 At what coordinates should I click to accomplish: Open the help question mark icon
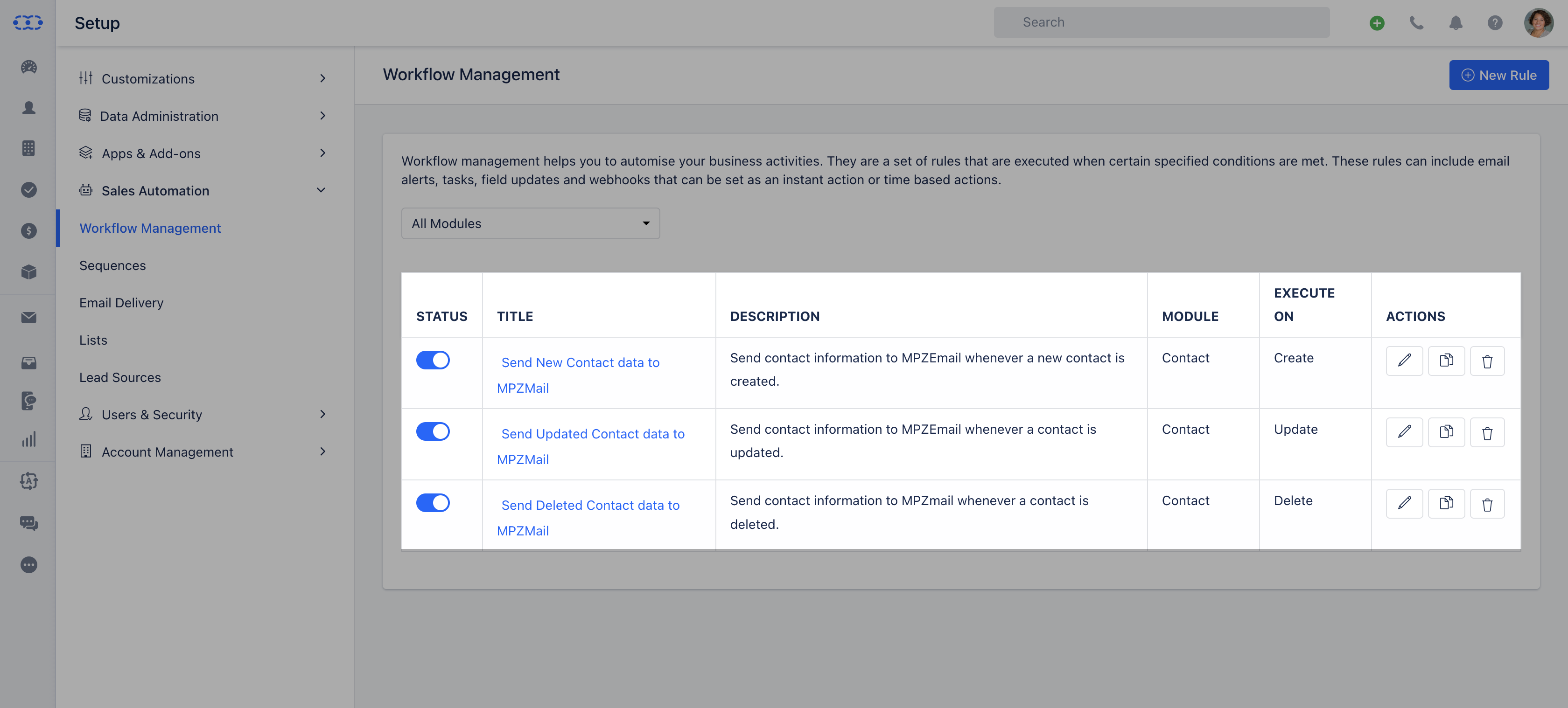click(1495, 23)
